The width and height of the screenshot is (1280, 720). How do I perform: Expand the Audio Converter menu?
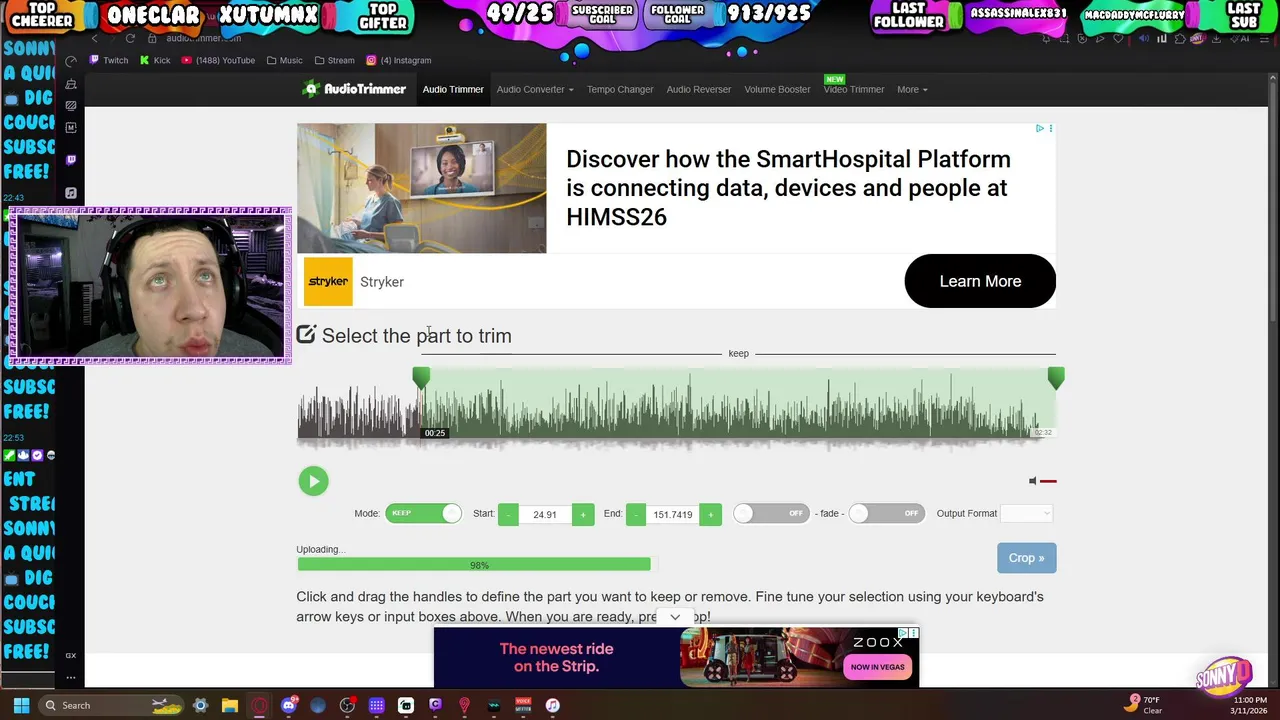coord(535,89)
